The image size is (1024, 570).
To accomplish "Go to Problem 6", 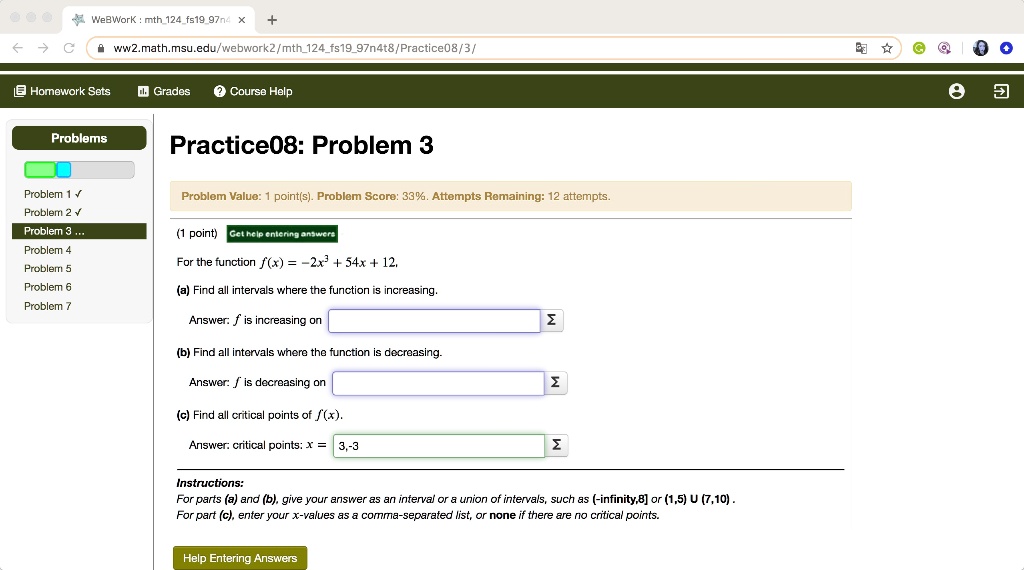I will (x=48, y=287).
